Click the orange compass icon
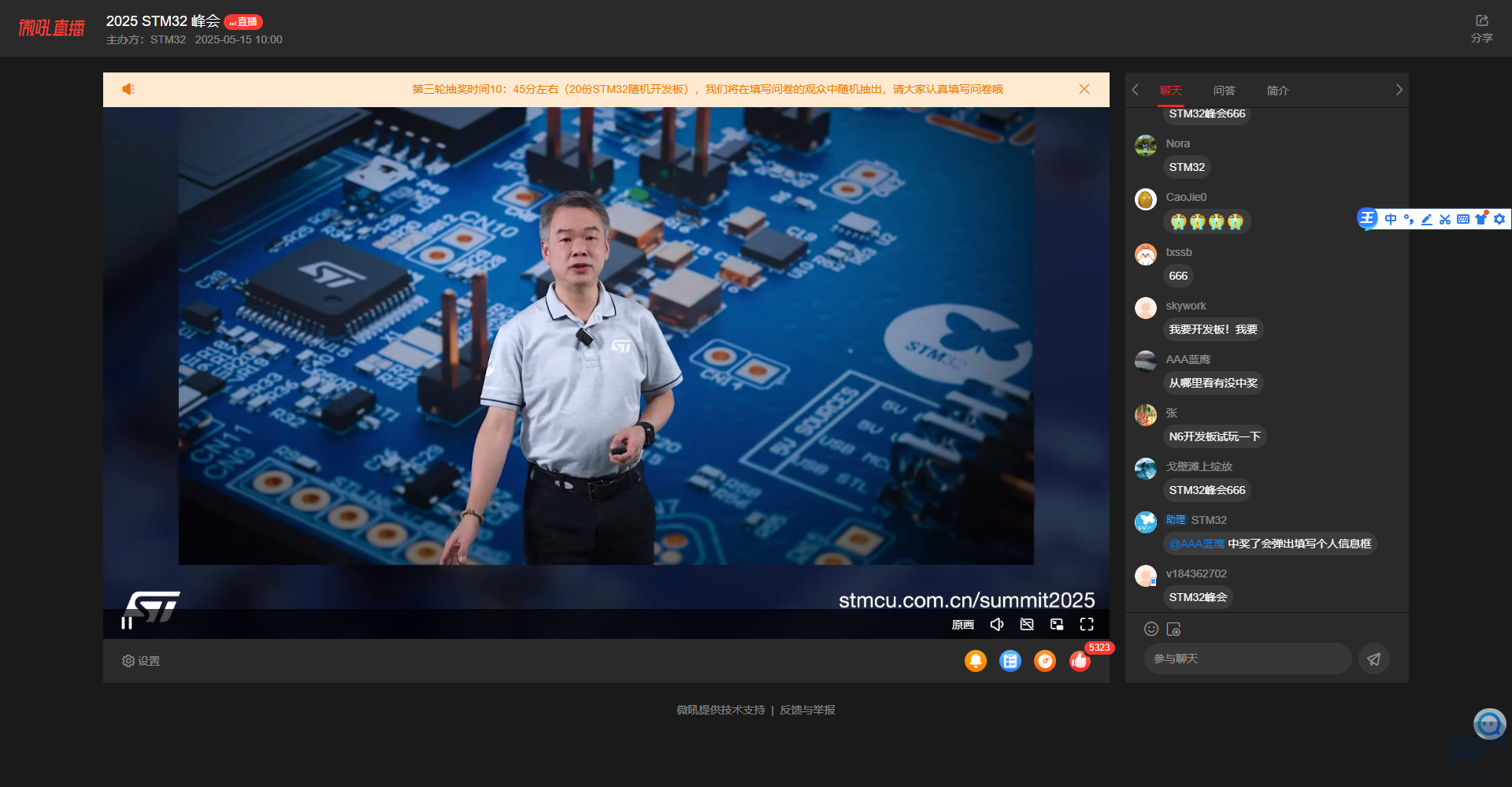Image resolution: width=1512 pixels, height=787 pixels. point(1044,661)
